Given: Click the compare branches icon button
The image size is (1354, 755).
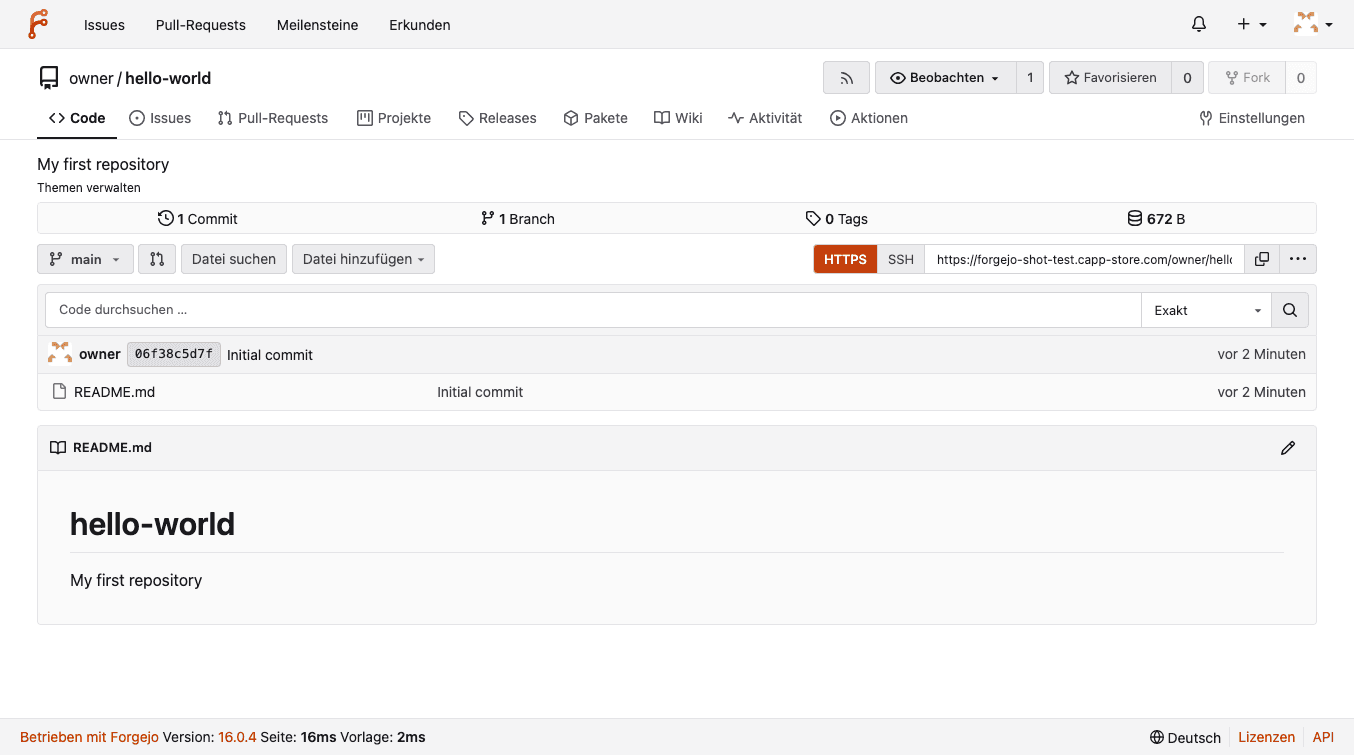Looking at the screenshot, I should coord(157,259).
